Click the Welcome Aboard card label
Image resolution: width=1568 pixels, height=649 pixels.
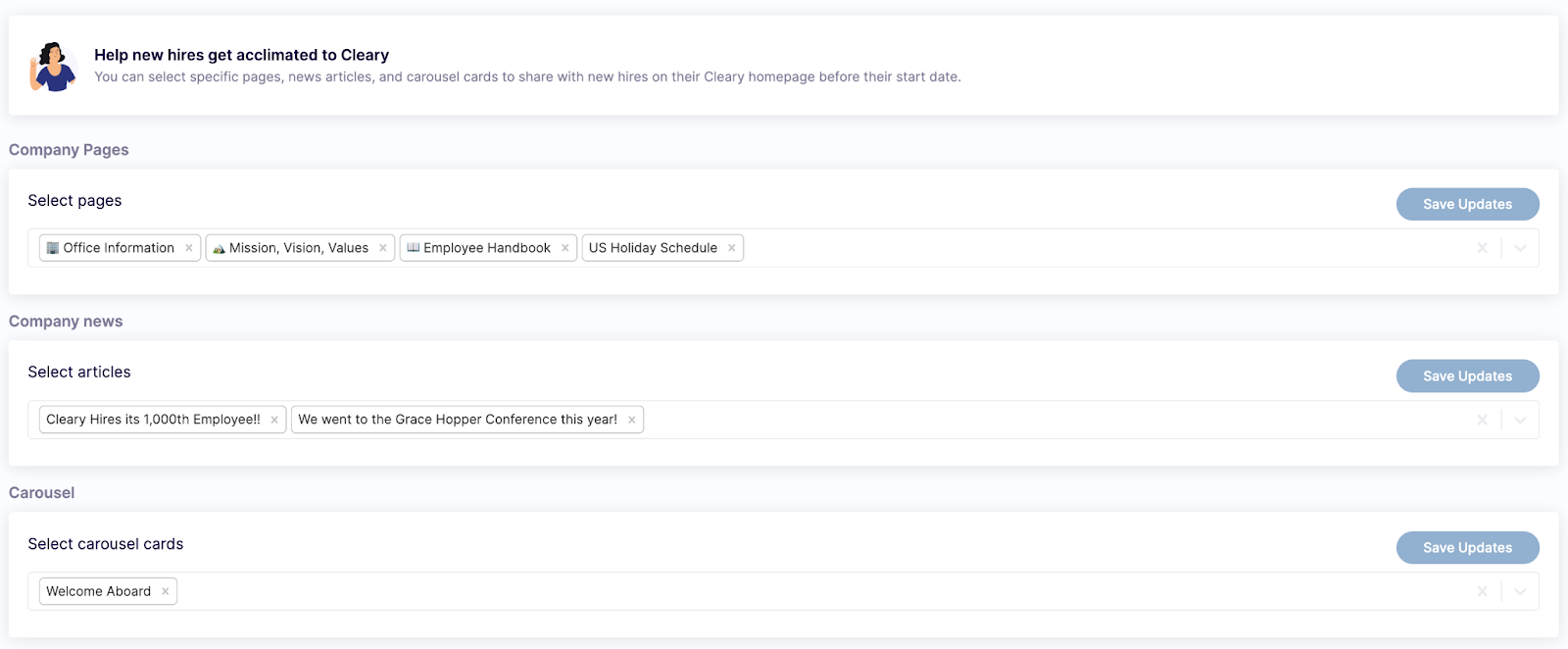coord(99,591)
